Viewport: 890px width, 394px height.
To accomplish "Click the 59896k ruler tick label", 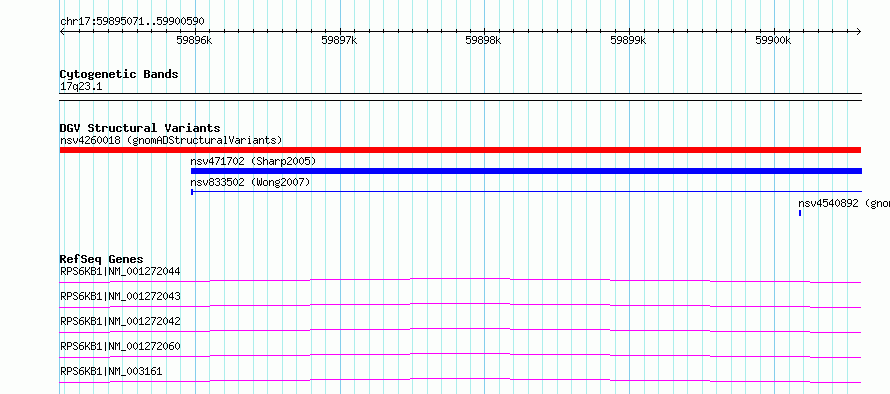I will (194, 40).
